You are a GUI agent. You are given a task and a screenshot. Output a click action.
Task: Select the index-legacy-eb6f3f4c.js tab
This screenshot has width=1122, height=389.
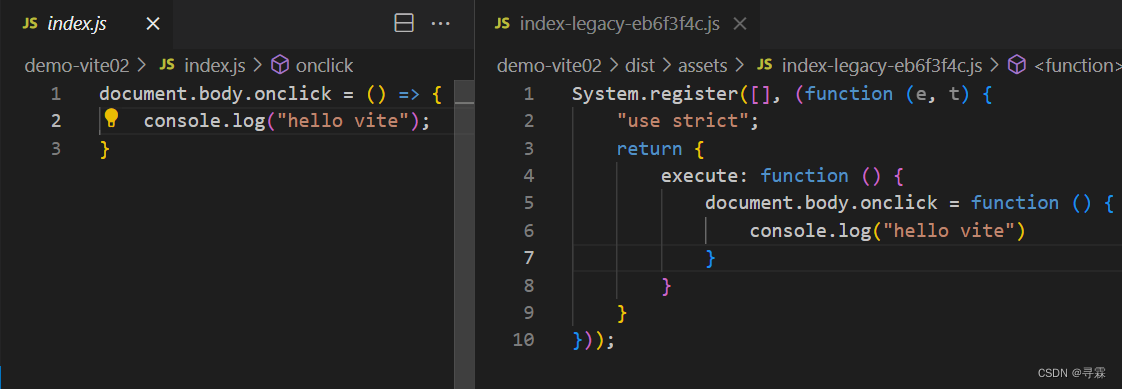617,24
